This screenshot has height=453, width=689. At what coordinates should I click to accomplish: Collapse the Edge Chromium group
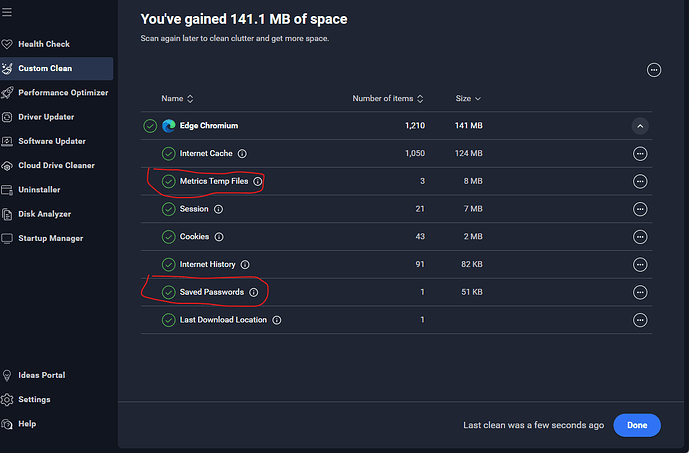640,126
